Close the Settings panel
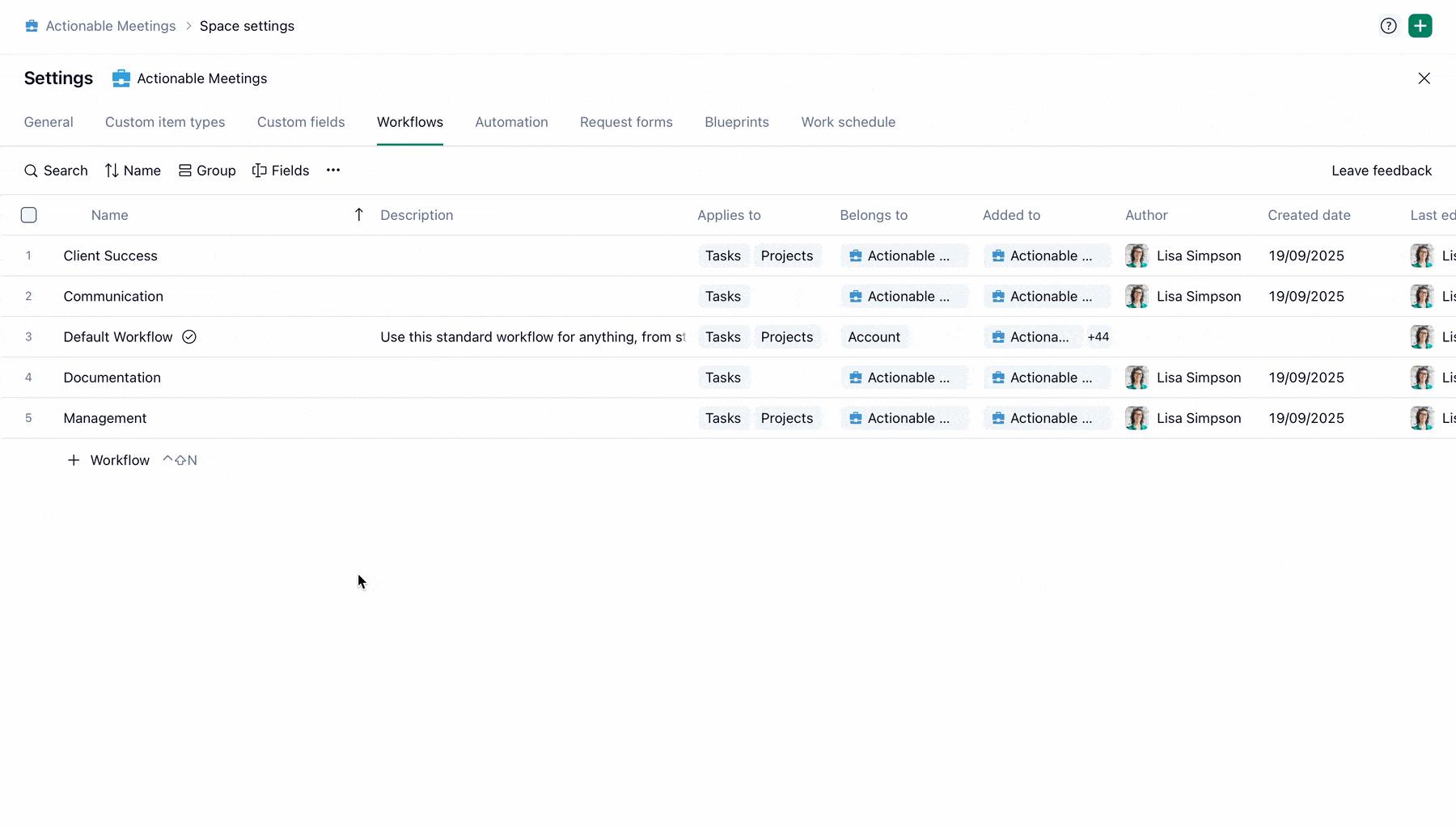Image resolution: width=1456 pixels, height=828 pixels. (1424, 78)
